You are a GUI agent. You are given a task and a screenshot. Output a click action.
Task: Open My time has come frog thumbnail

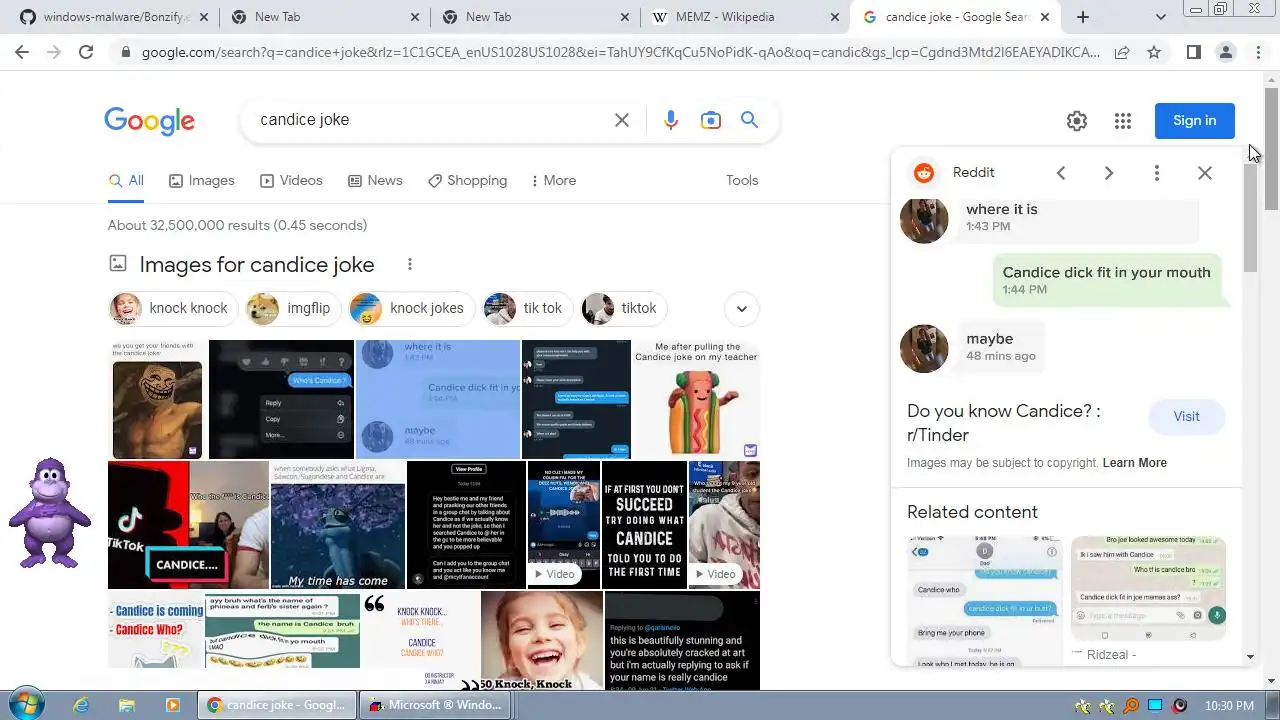(337, 525)
